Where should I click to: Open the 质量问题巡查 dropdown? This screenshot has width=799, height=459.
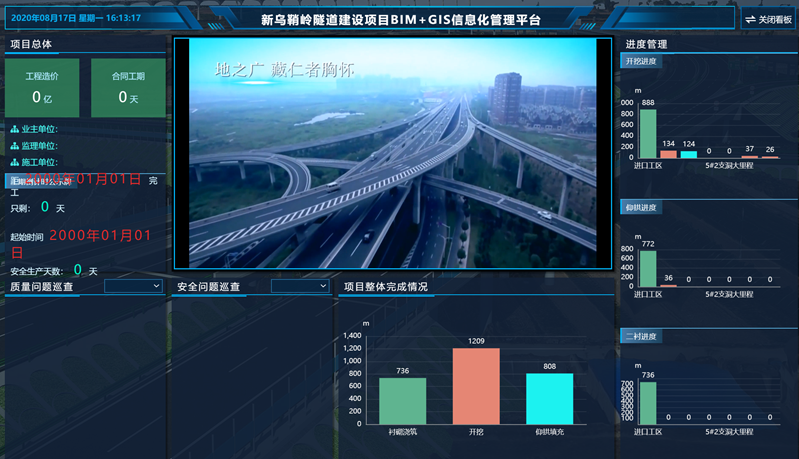click(x=133, y=286)
